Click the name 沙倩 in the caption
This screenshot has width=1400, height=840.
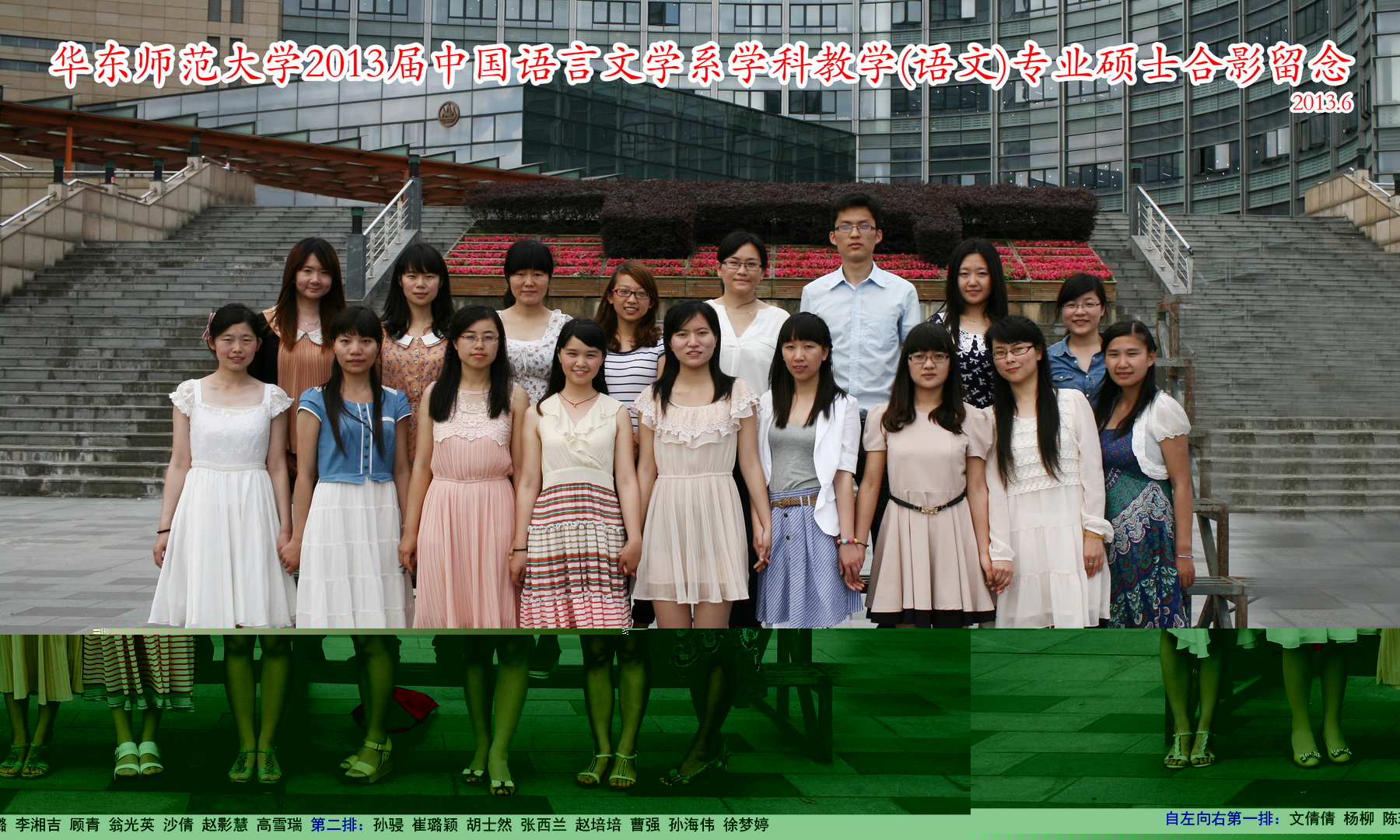tap(178, 825)
